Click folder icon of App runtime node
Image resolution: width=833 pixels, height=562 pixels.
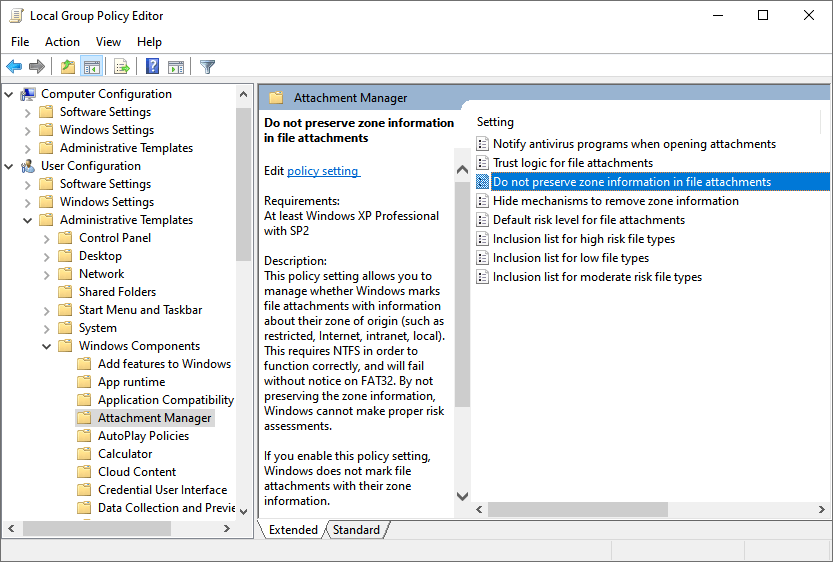[84, 381]
